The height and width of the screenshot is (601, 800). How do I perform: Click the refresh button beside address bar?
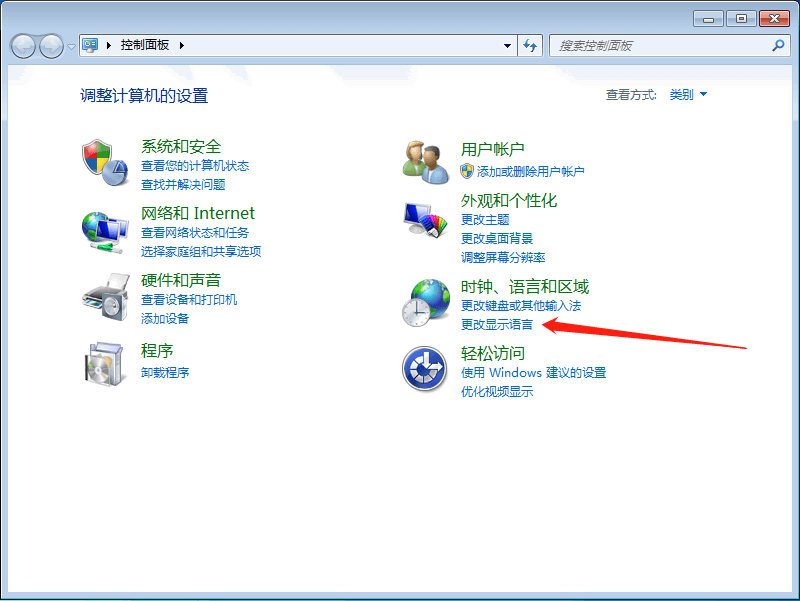click(x=530, y=46)
